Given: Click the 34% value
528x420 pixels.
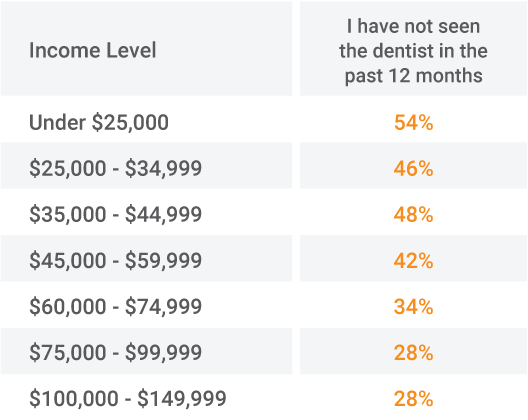Looking at the screenshot, I should (413, 307).
